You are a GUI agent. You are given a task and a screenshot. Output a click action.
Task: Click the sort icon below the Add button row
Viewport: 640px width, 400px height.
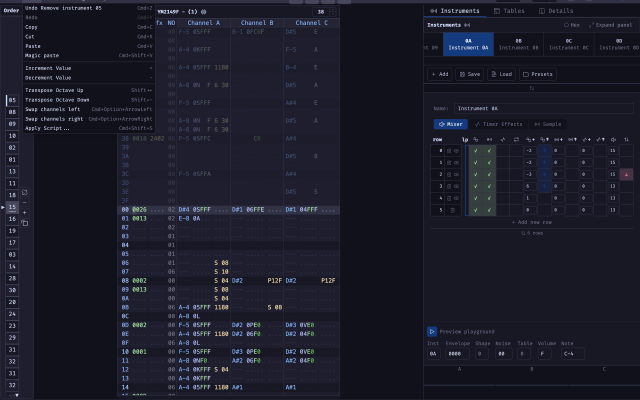tap(531, 88)
